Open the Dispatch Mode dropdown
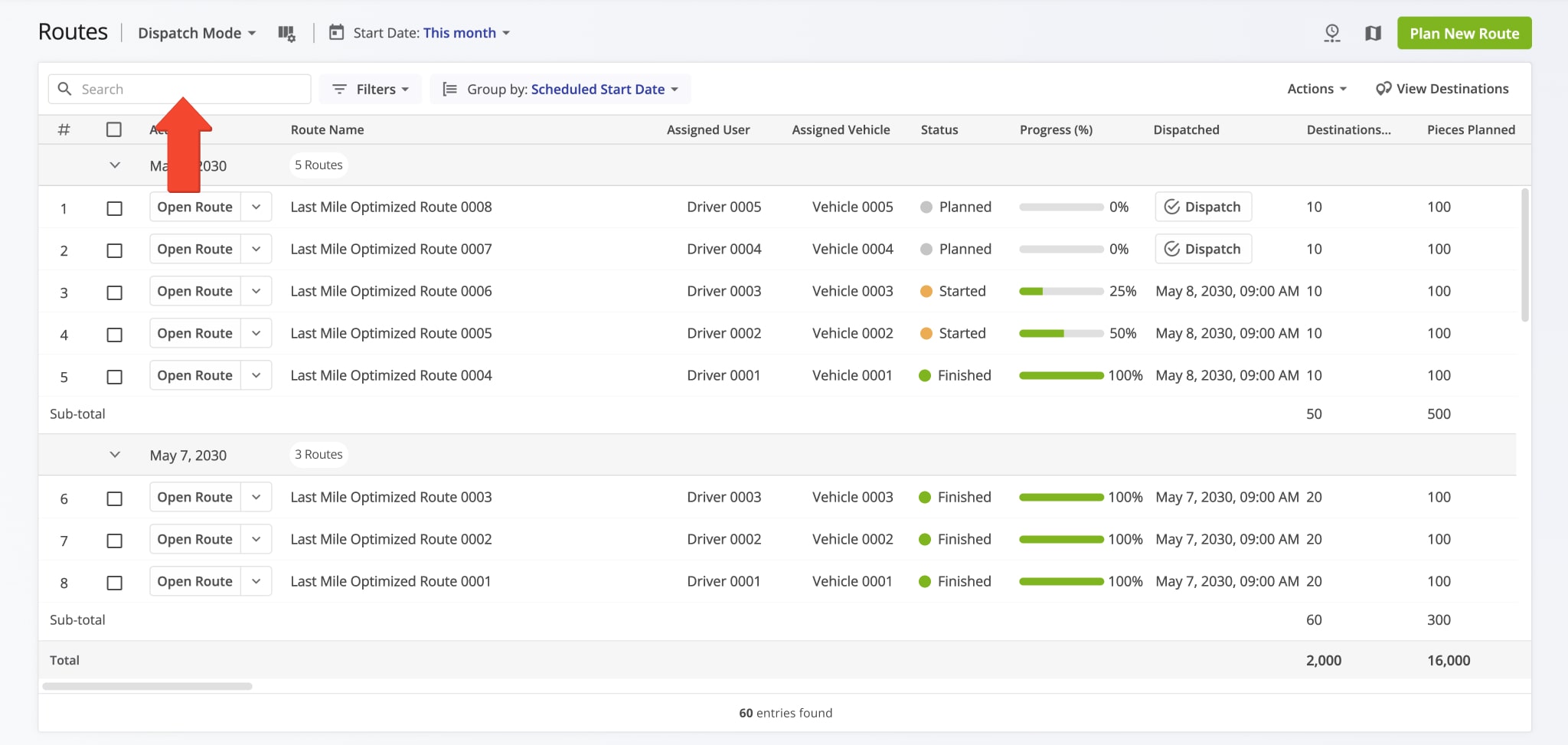Screen dimensions: 1568x745 coord(197,33)
